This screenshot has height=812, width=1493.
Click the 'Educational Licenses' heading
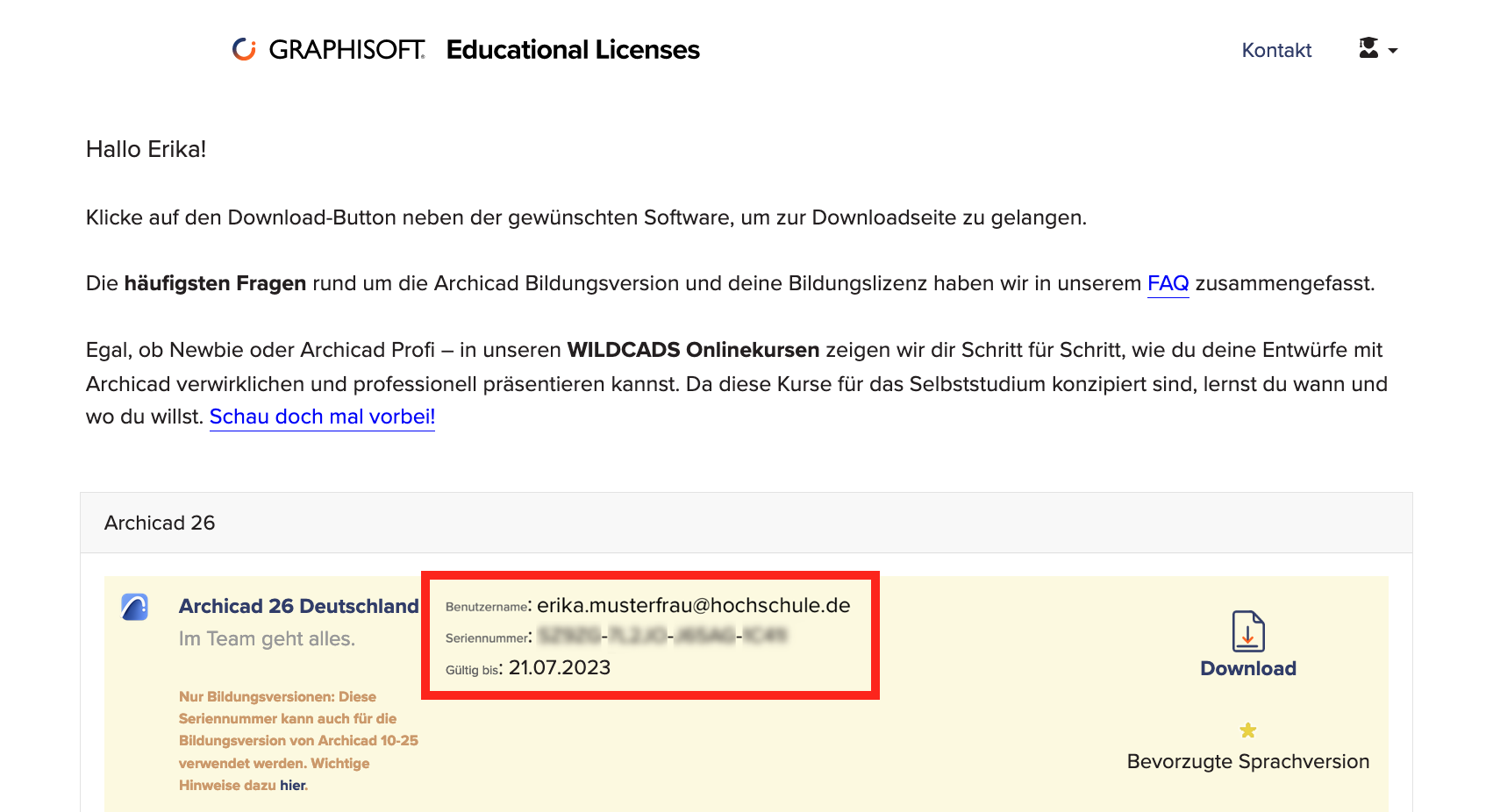[573, 50]
